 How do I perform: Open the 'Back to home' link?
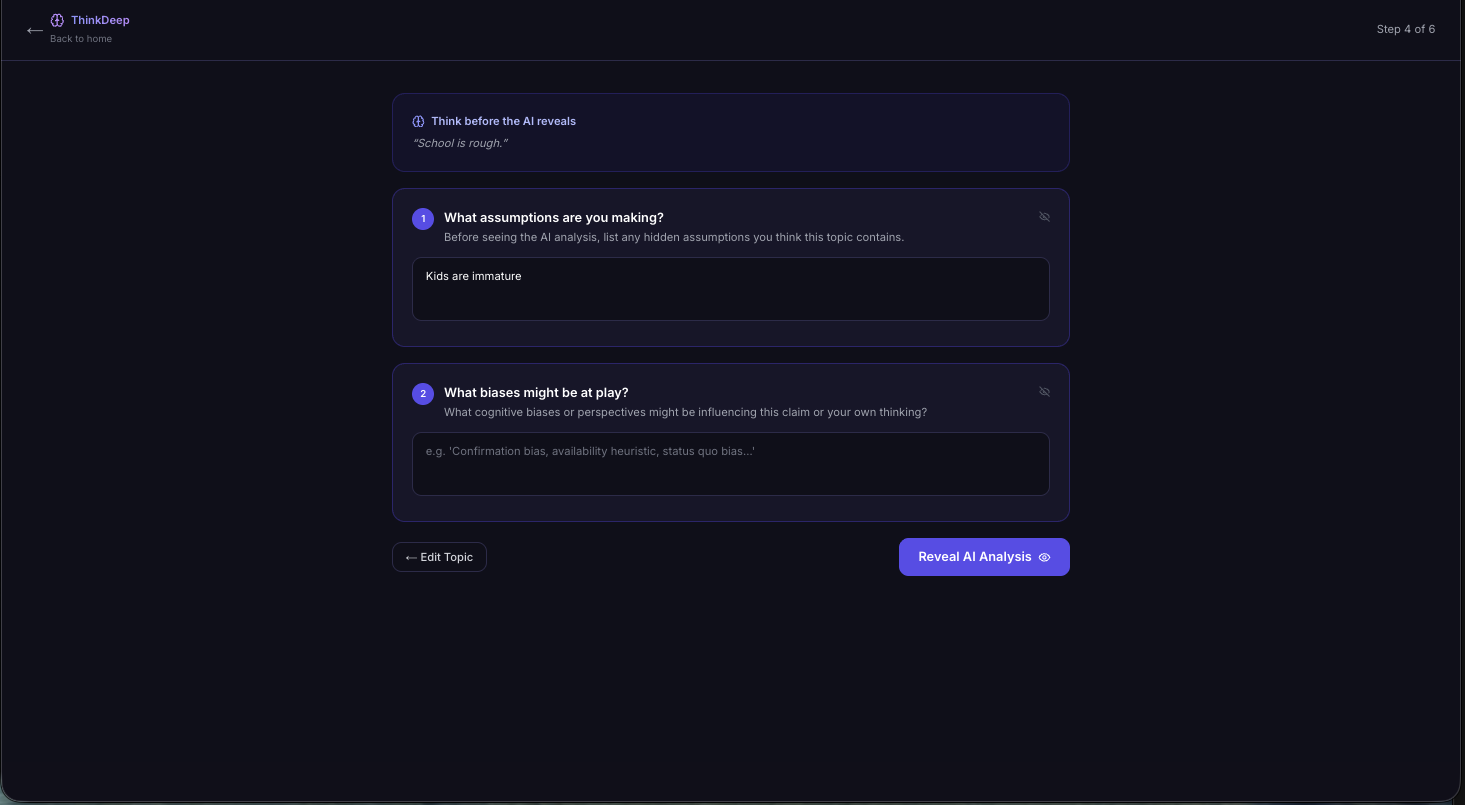tap(81, 39)
